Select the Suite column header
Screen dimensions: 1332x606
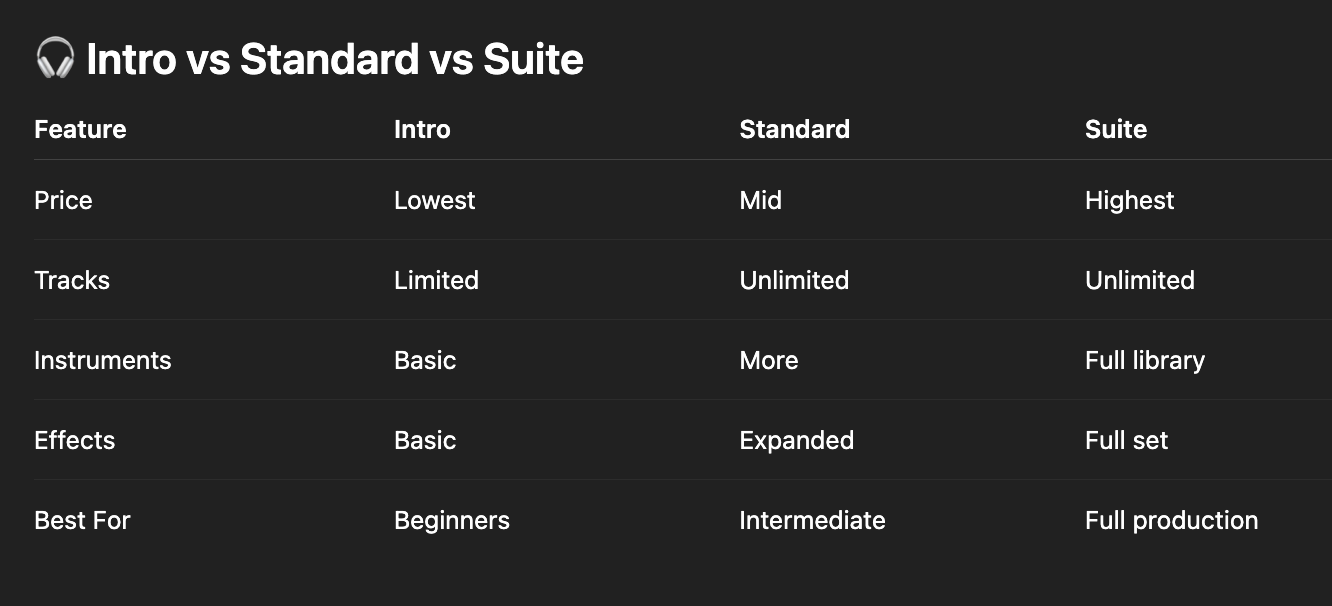[1116, 129]
